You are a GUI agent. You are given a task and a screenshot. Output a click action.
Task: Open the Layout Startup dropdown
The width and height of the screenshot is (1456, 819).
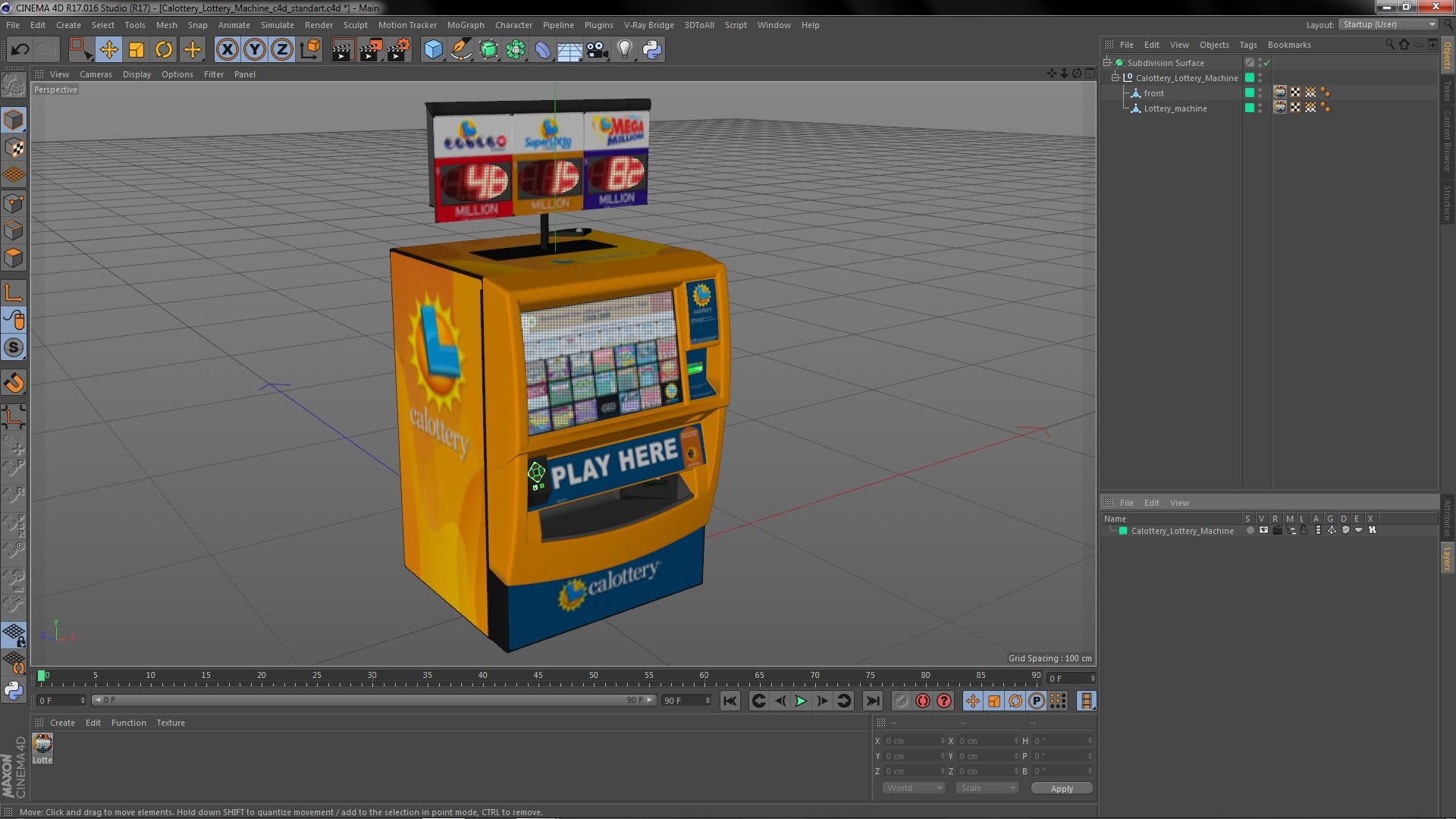(x=1389, y=24)
